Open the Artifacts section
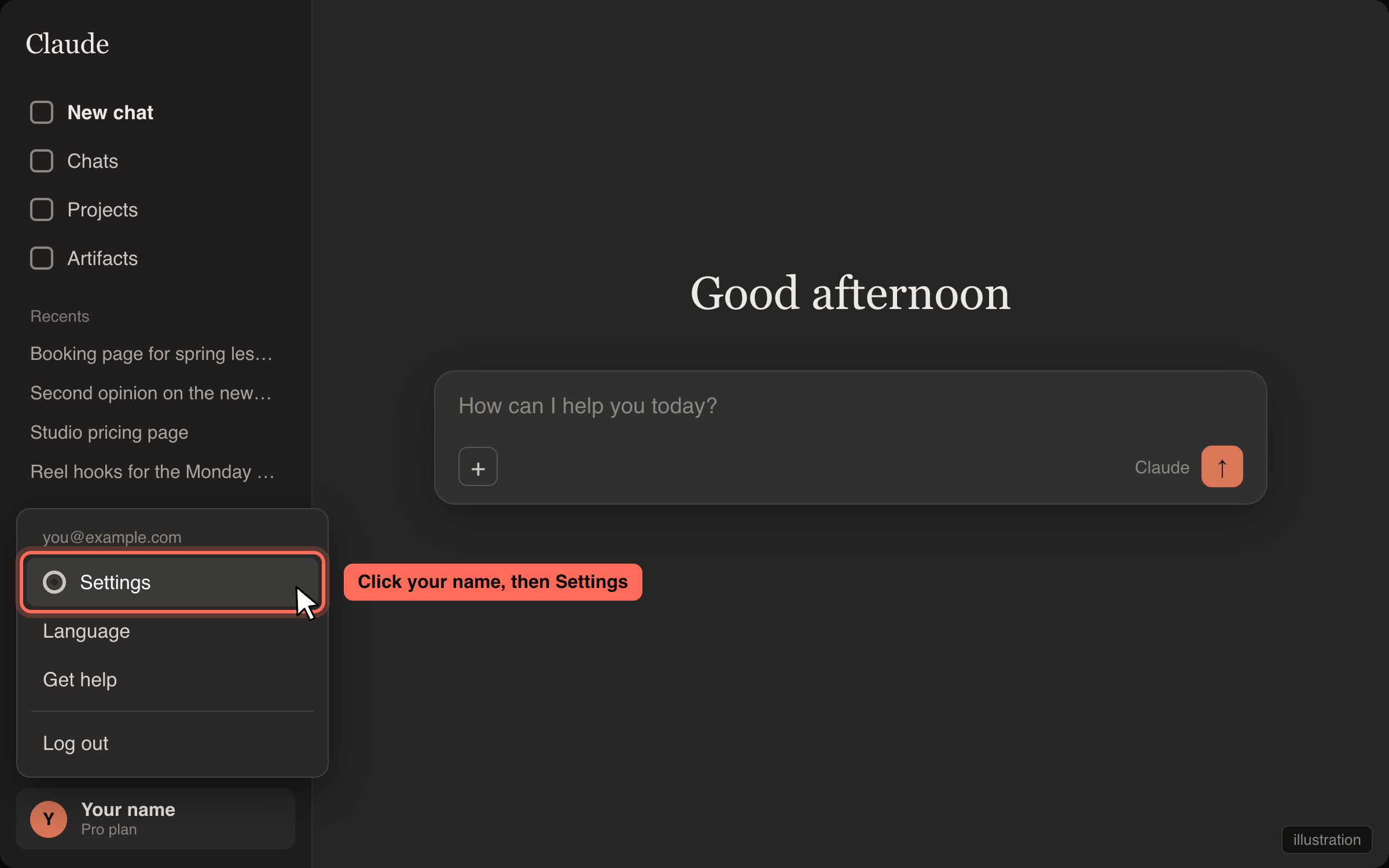Screen dimensions: 1389x868 pos(102,258)
